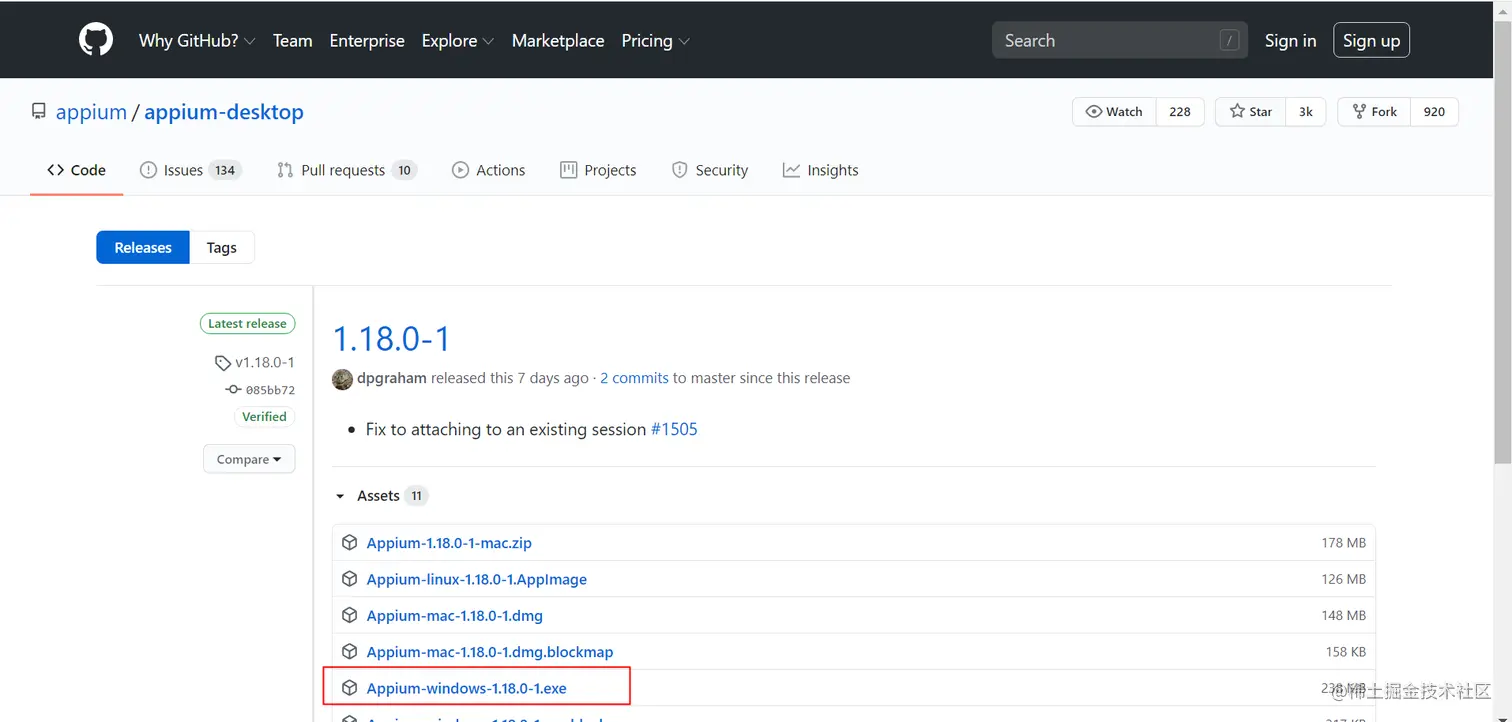Open the Pull requests tab
The height and width of the screenshot is (722, 1512).
coord(346,170)
